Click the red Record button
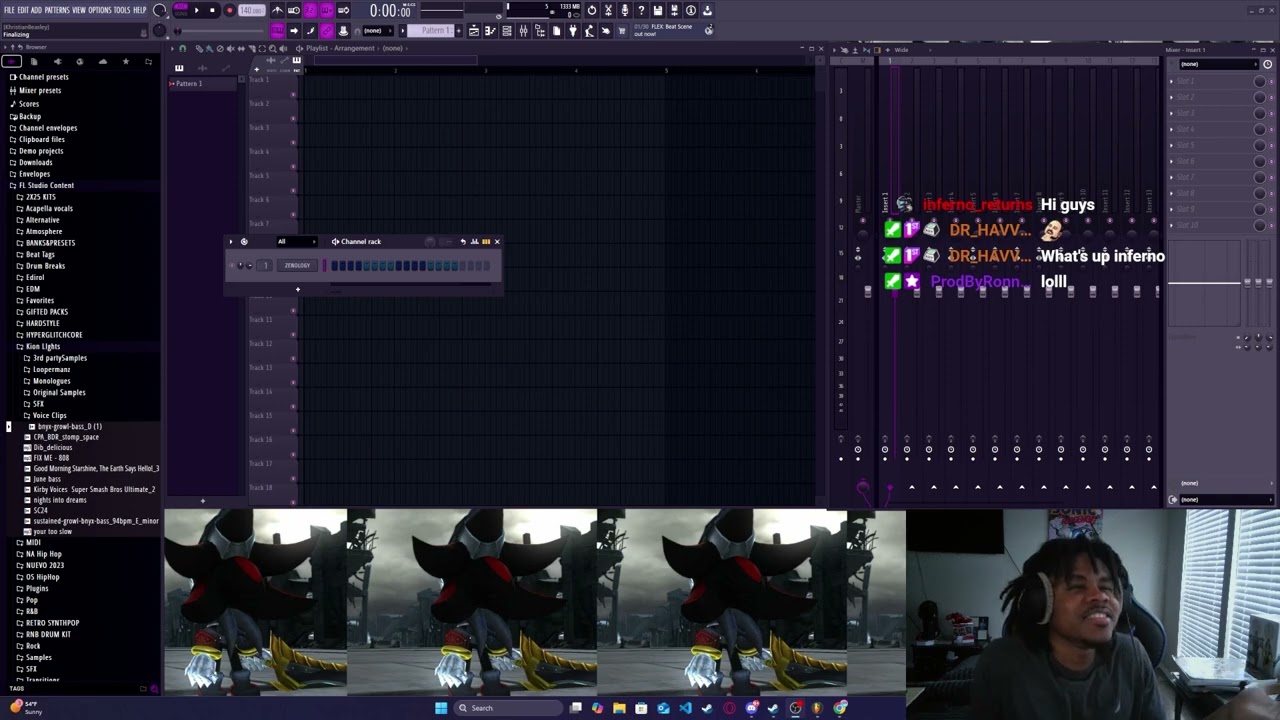Viewport: 1280px width, 720px height. pyautogui.click(x=229, y=10)
